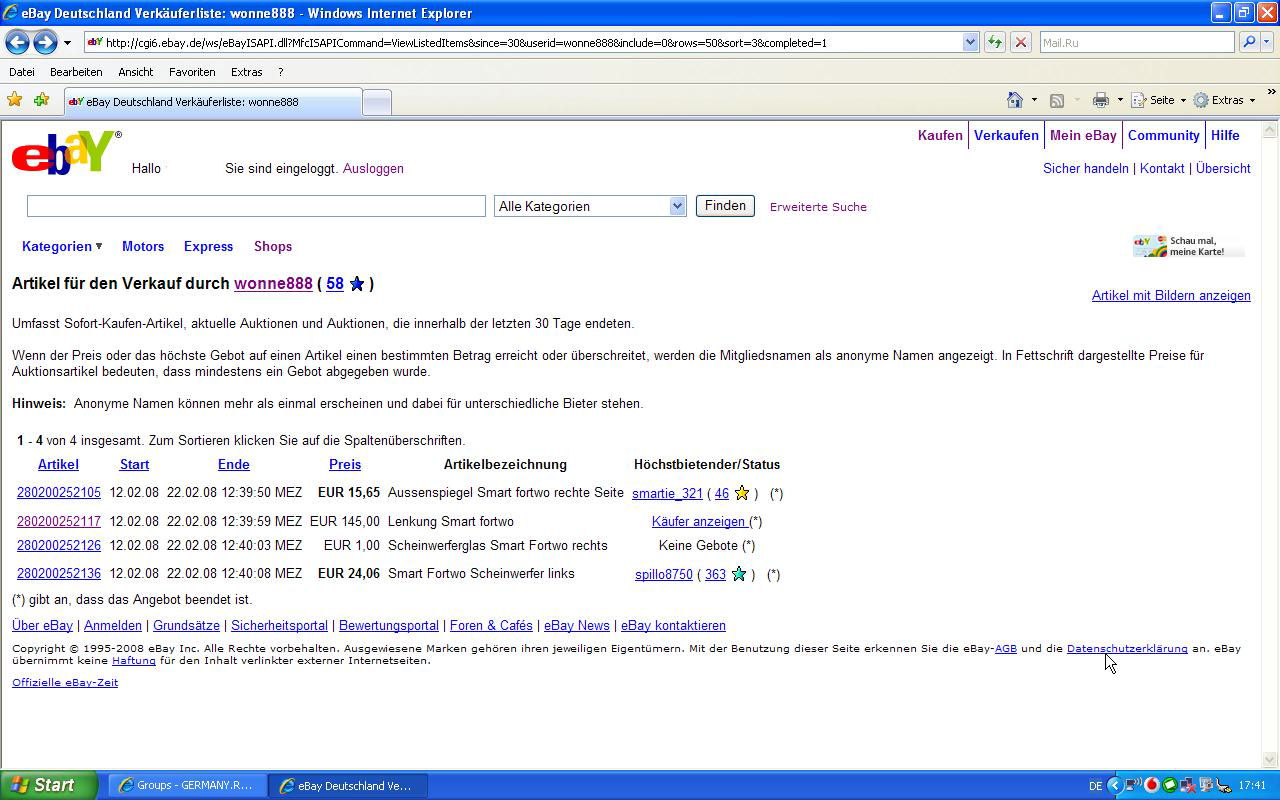The image size is (1280, 800).
Task: Open the ? help menu
Action: click(281, 72)
